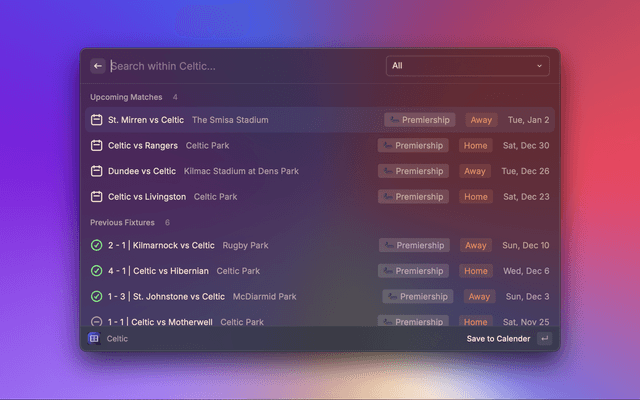Click green checkmark for Kilmarnock vs Celtic
The width and height of the screenshot is (640, 400).
[97, 245]
